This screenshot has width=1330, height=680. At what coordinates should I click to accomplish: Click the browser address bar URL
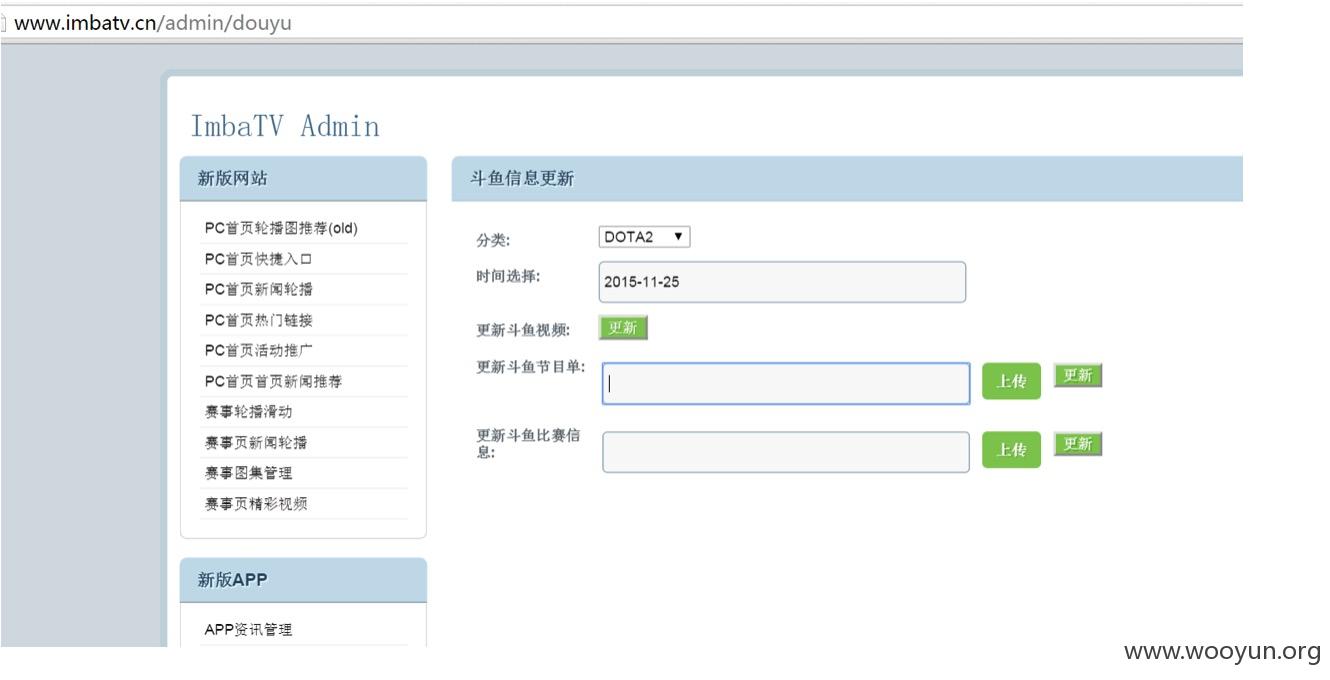[x=153, y=22]
